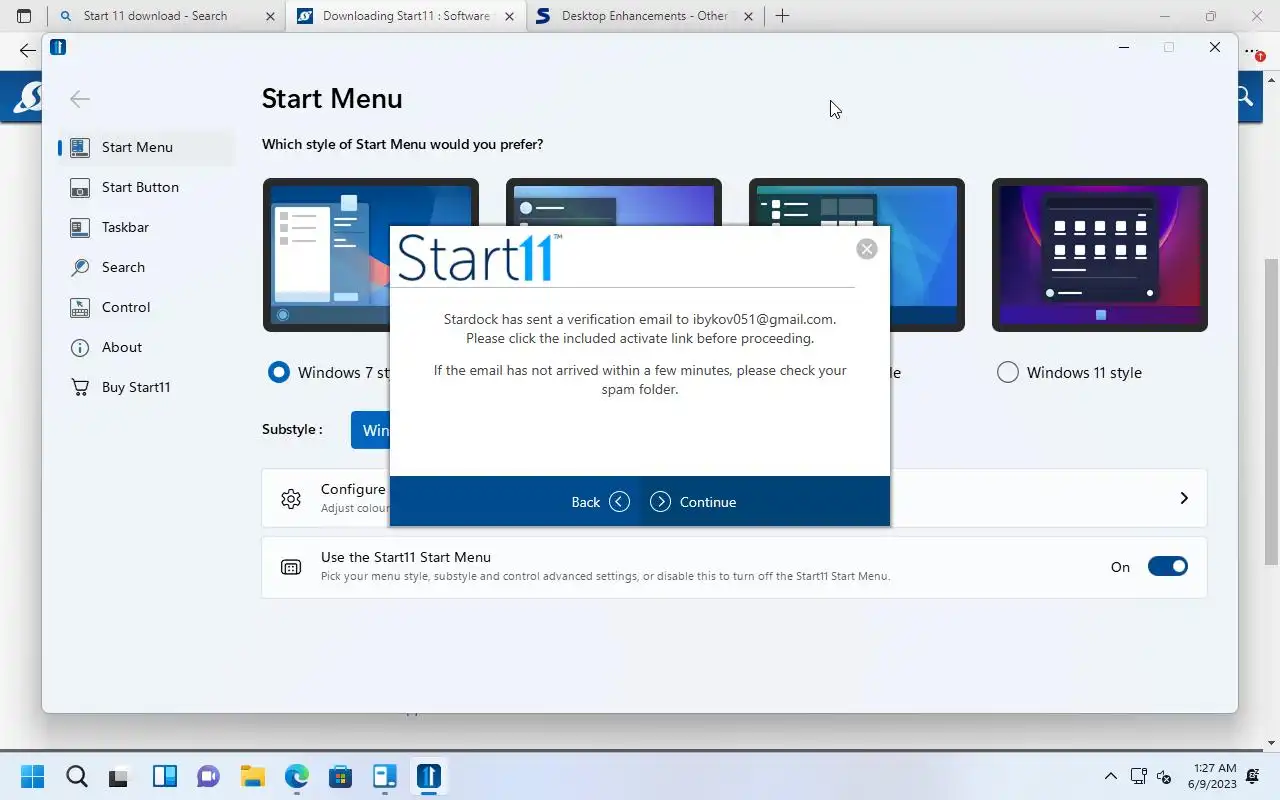Open the Start Button settings section
The height and width of the screenshot is (800, 1280).
tap(146, 187)
